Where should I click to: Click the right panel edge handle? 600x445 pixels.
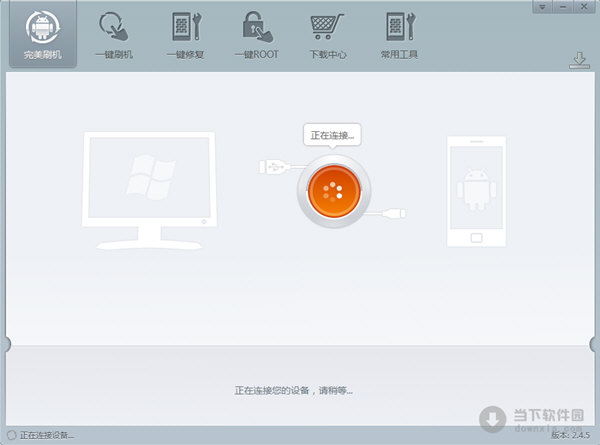(594, 344)
